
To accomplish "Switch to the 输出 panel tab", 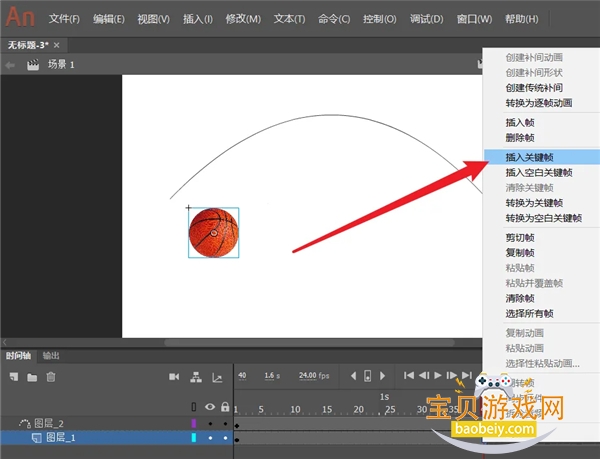I will (51, 356).
